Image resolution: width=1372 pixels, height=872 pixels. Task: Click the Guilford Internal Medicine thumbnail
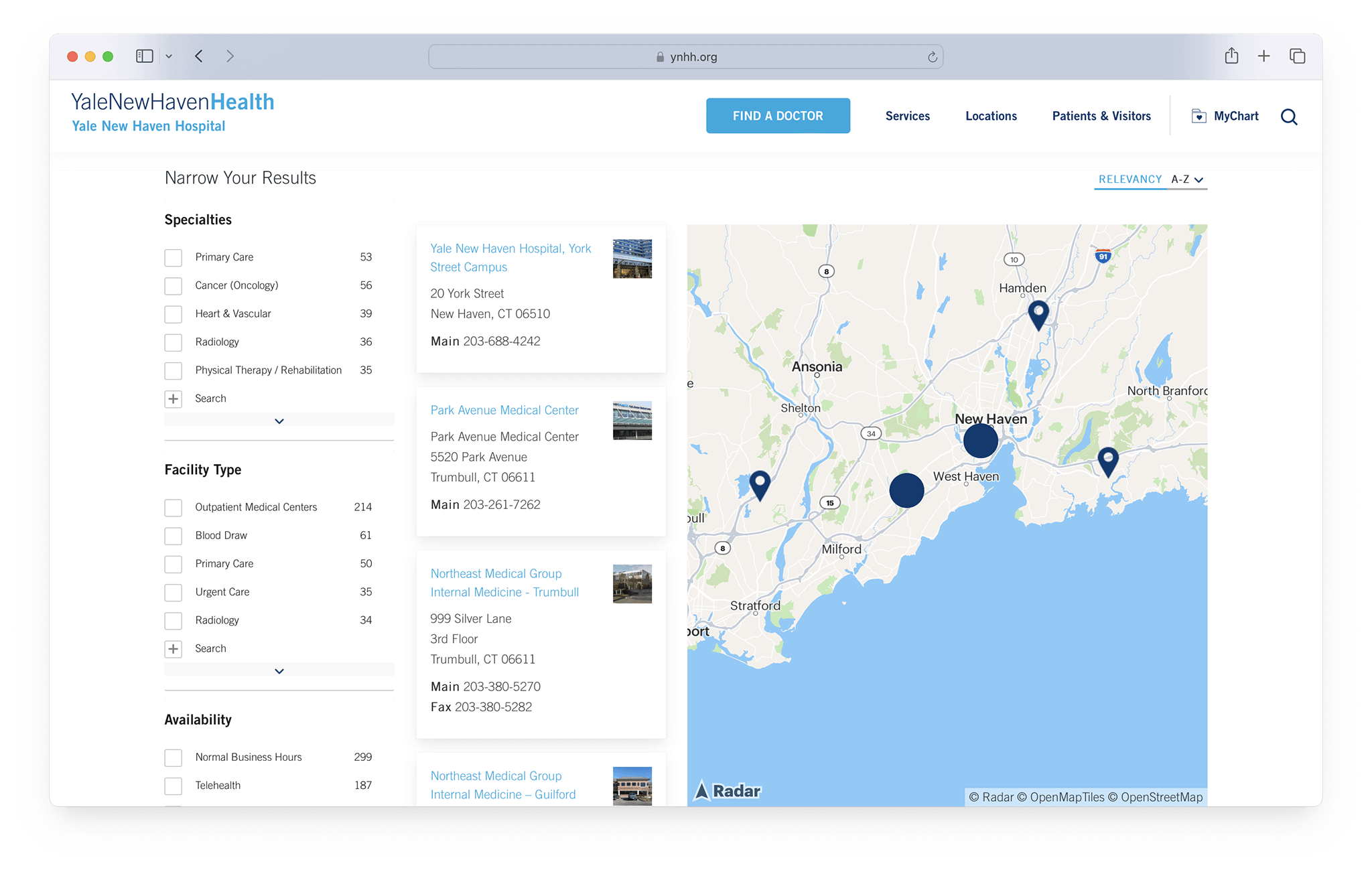[x=632, y=786]
